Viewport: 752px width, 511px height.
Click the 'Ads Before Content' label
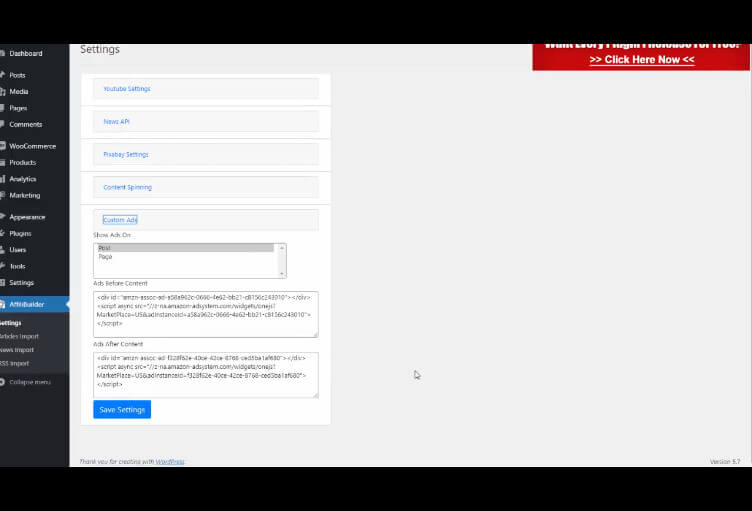120,284
